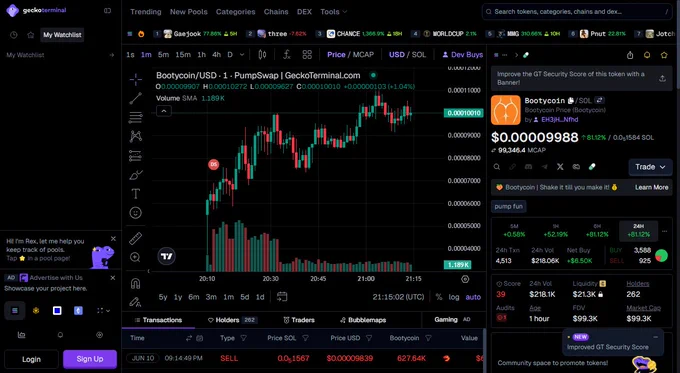The image size is (680, 373).
Task: Select the crosshair cursor tool
Action: point(135,79)
